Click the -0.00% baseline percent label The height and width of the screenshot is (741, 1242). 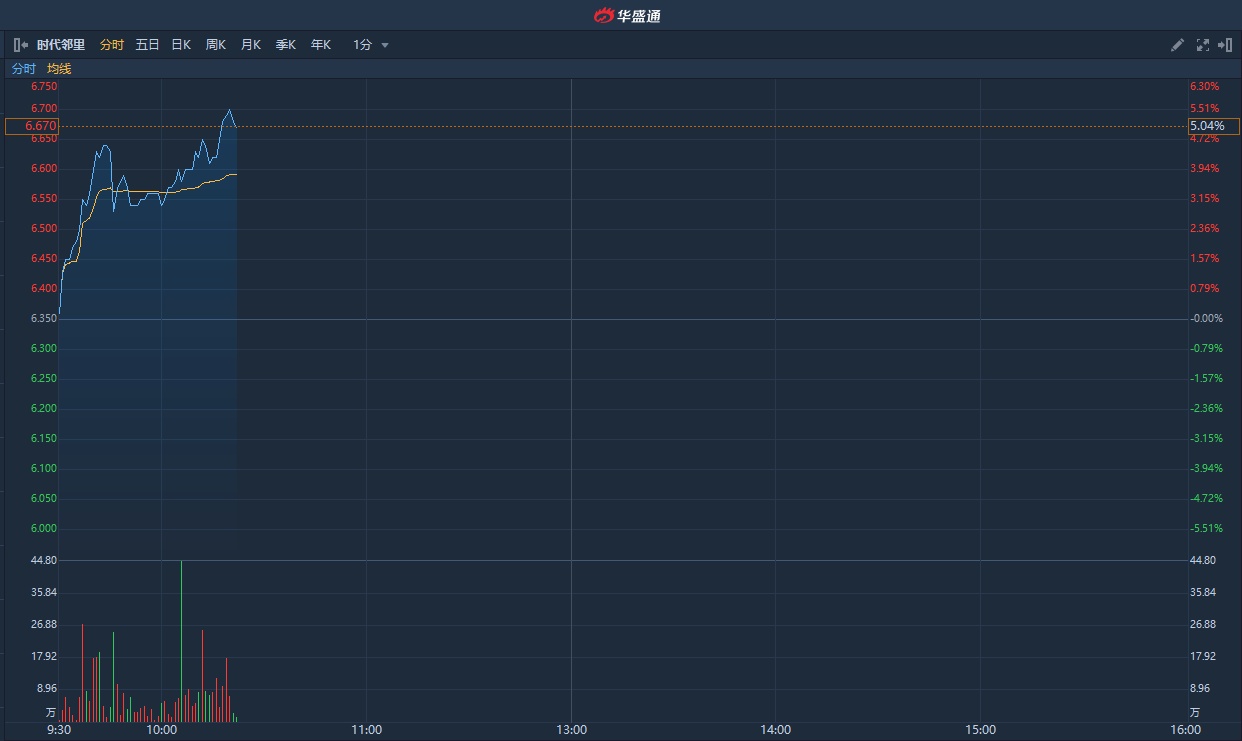(1205, 318)
